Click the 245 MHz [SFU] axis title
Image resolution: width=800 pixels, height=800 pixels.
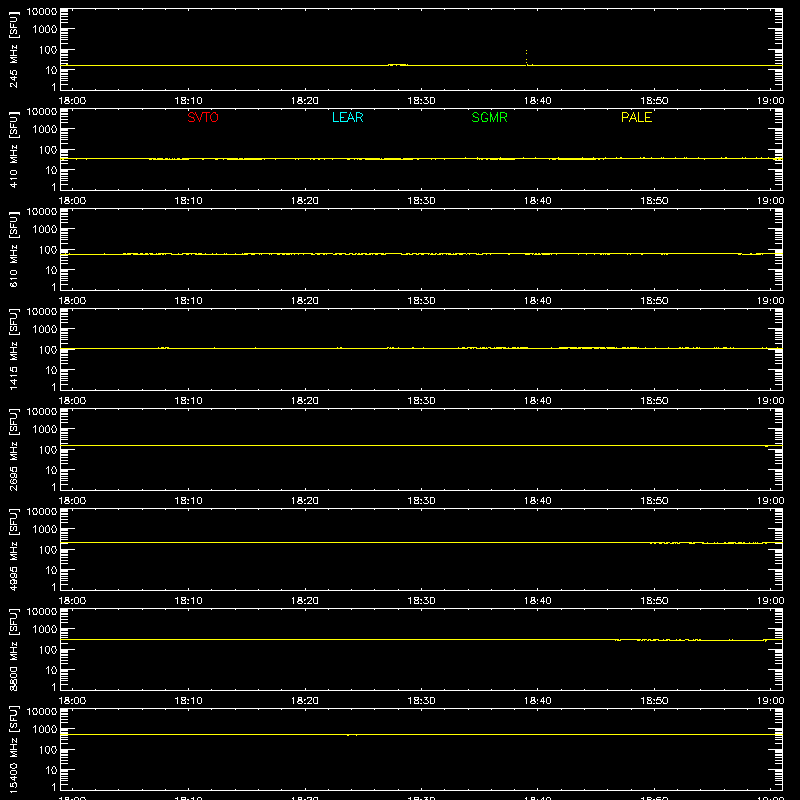13,50
